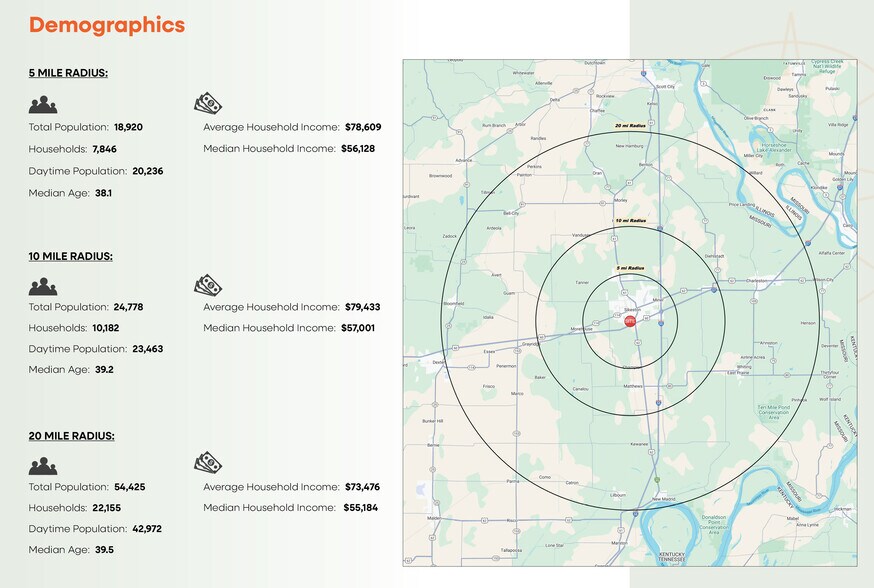Screen dimensions: 874x588
Task: Click the '5 mi Radius' map label
Action: (x=629, y=268)
